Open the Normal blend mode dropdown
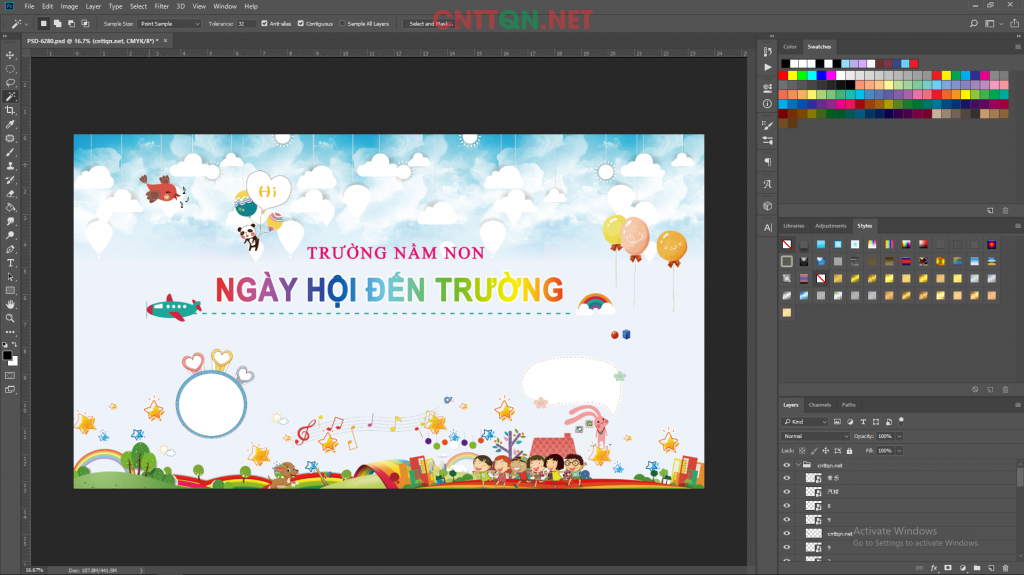Image resolution: width=1024 pixels, height=575 pixels. click(x=815, y=436)
